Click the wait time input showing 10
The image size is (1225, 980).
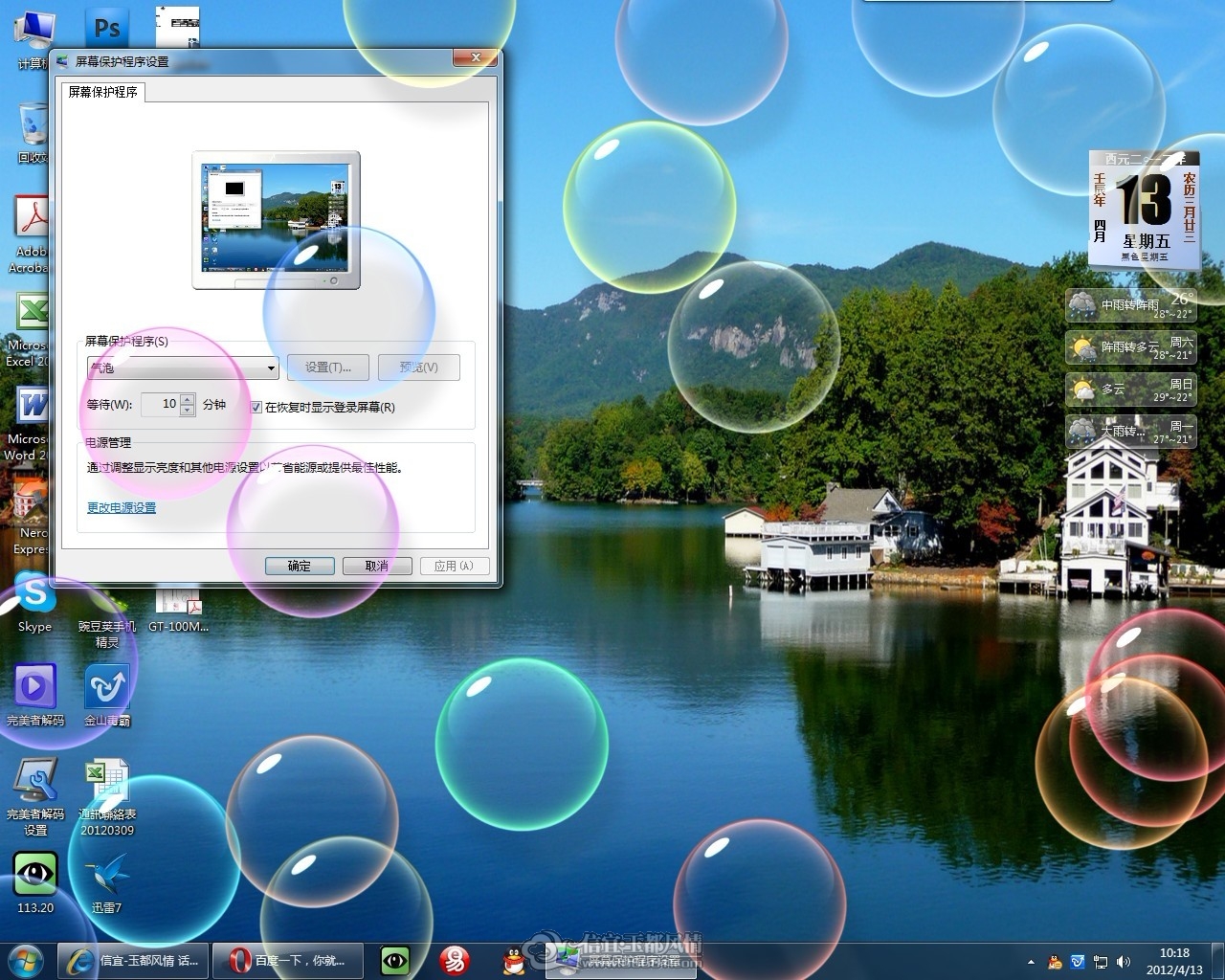pos(161,405)
